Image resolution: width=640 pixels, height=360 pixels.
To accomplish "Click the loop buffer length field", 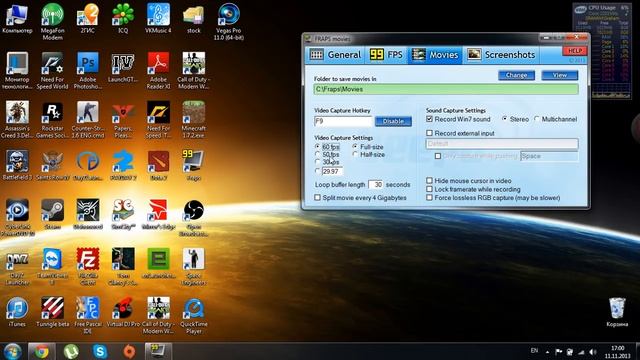I will [x=376, y=184].
